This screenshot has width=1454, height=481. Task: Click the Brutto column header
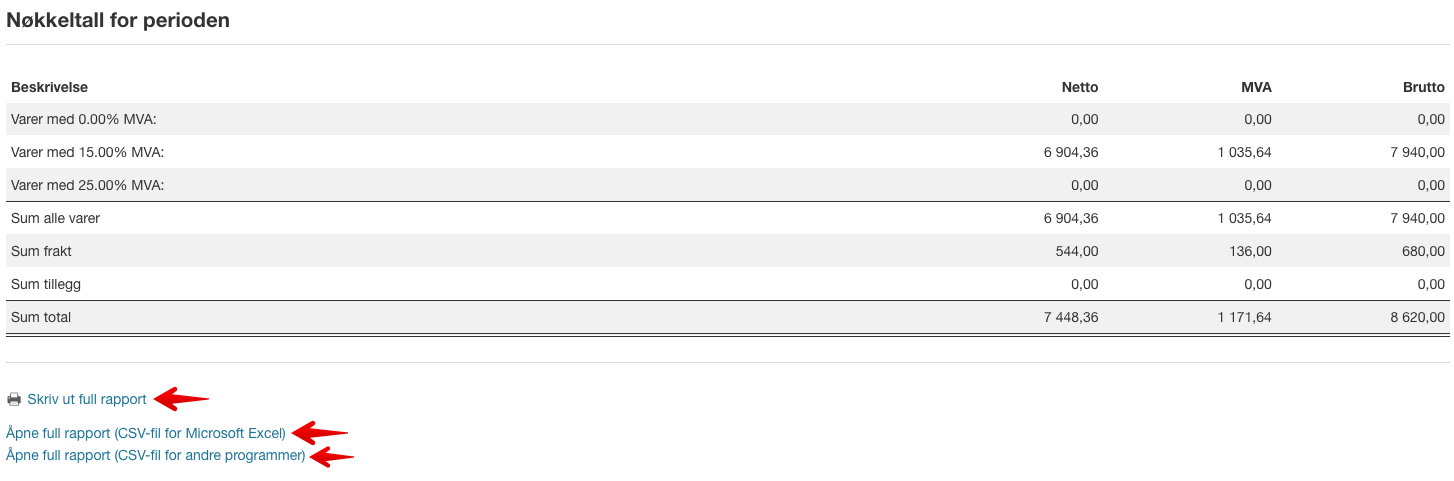point(1424,87)
